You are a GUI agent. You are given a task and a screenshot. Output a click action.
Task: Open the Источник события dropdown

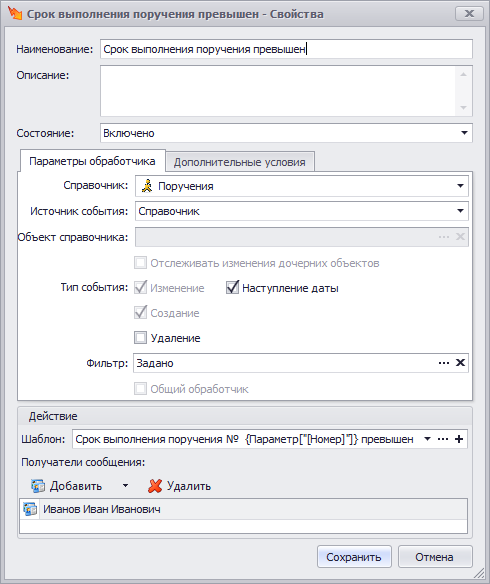coord(460,211)
